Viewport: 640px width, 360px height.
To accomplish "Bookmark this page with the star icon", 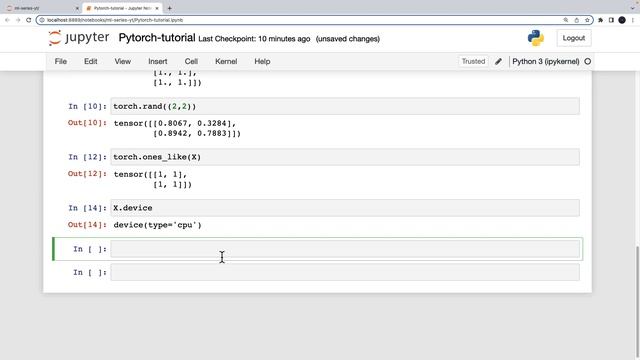I will 587,20.
